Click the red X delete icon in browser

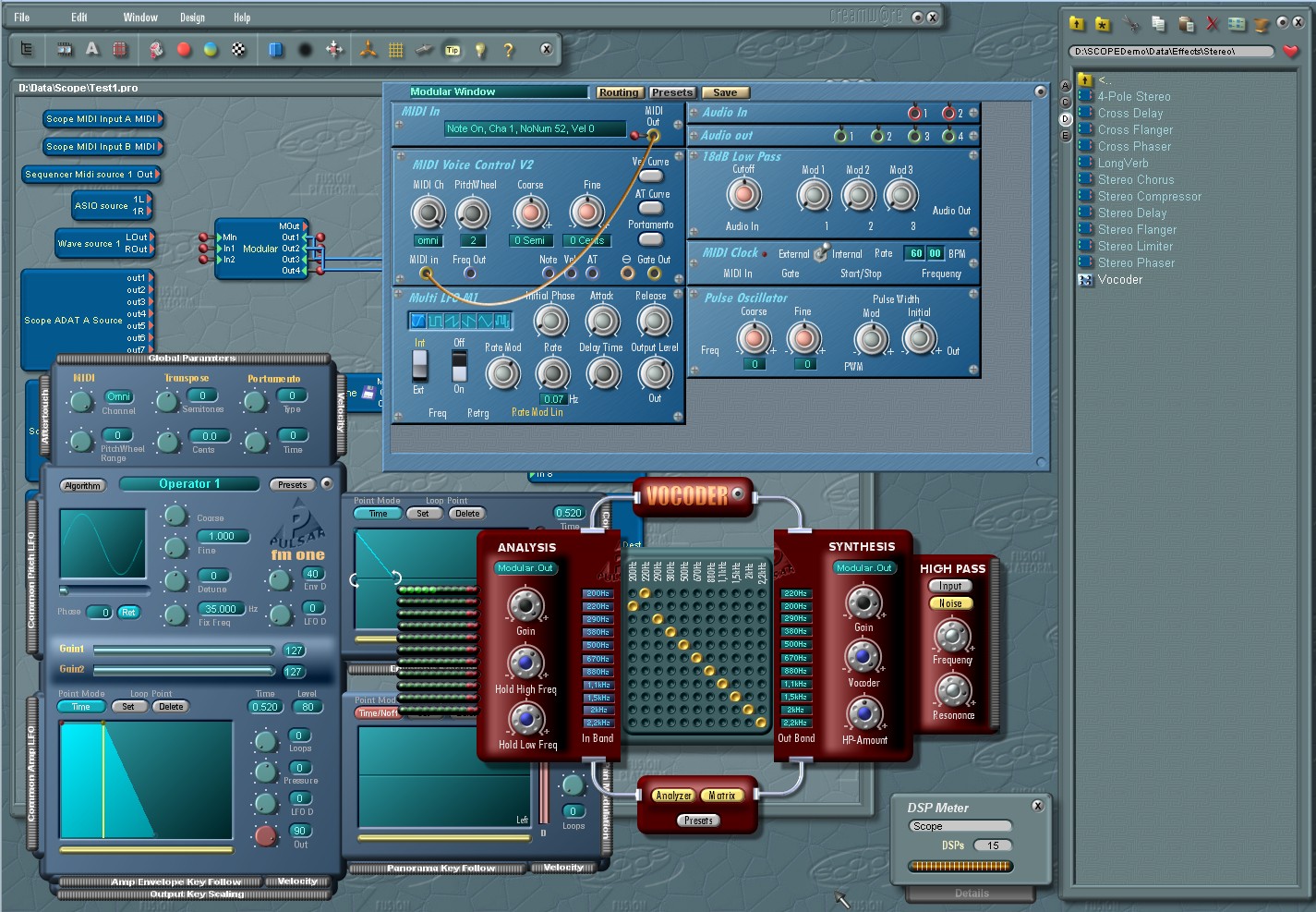[1213, 23]
